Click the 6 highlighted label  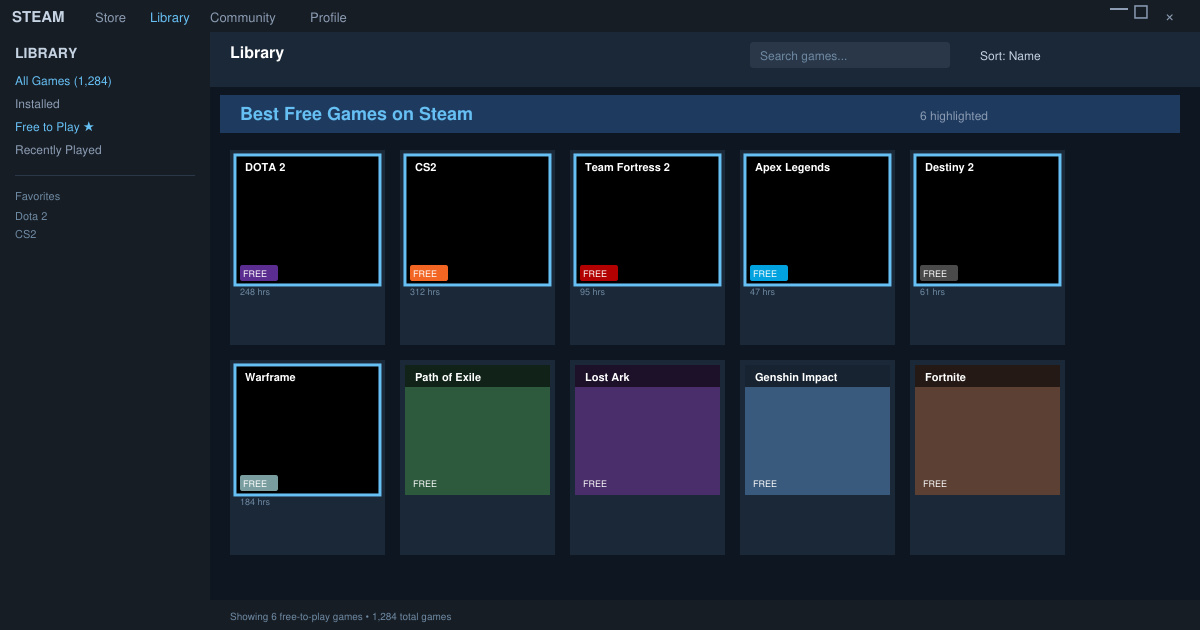click(954, 116)
